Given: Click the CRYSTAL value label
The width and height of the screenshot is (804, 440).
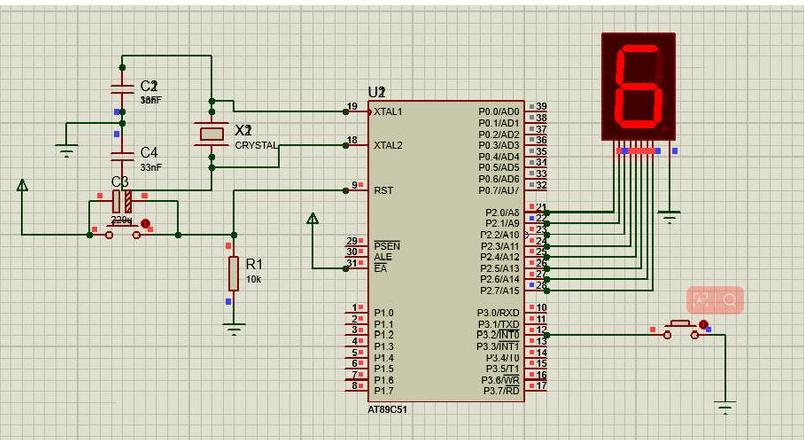Looking at the screenshot, I should 256,145.
